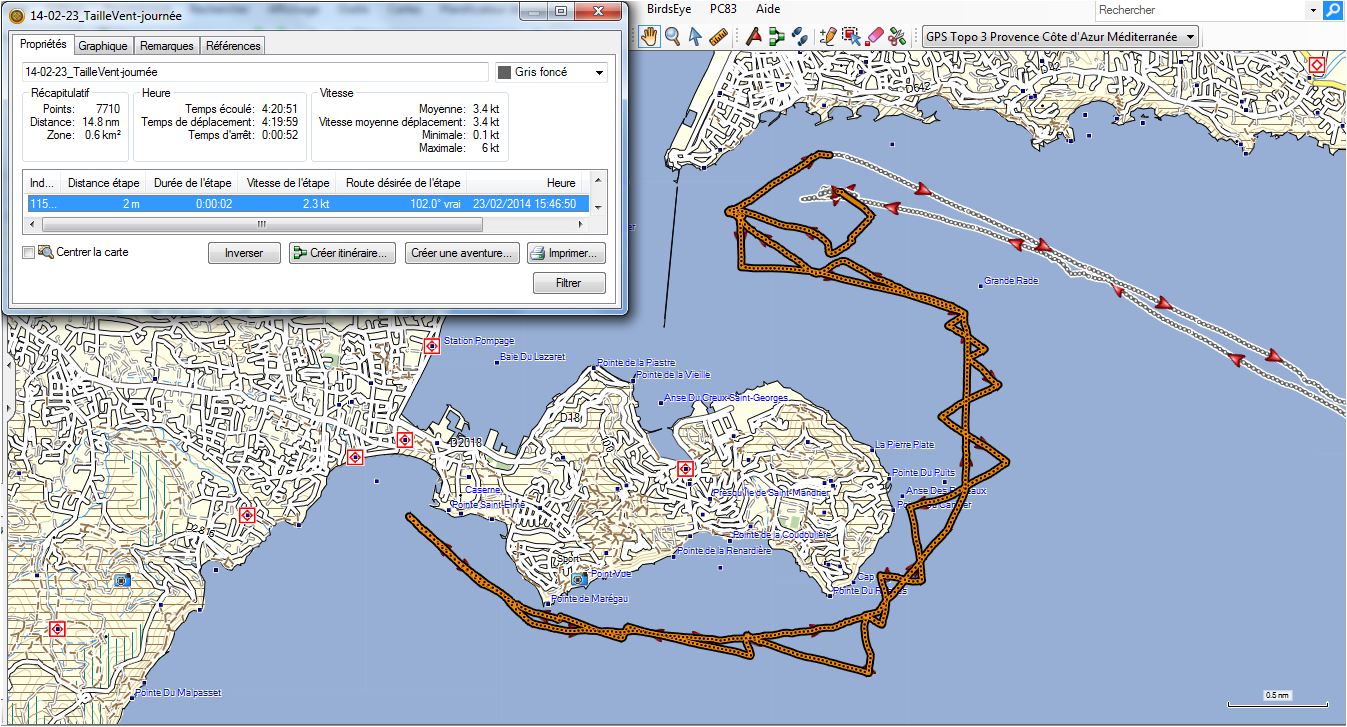Select the New Route tool
1347x727 pixels.
pyautogui.click(x=777, y=36)
